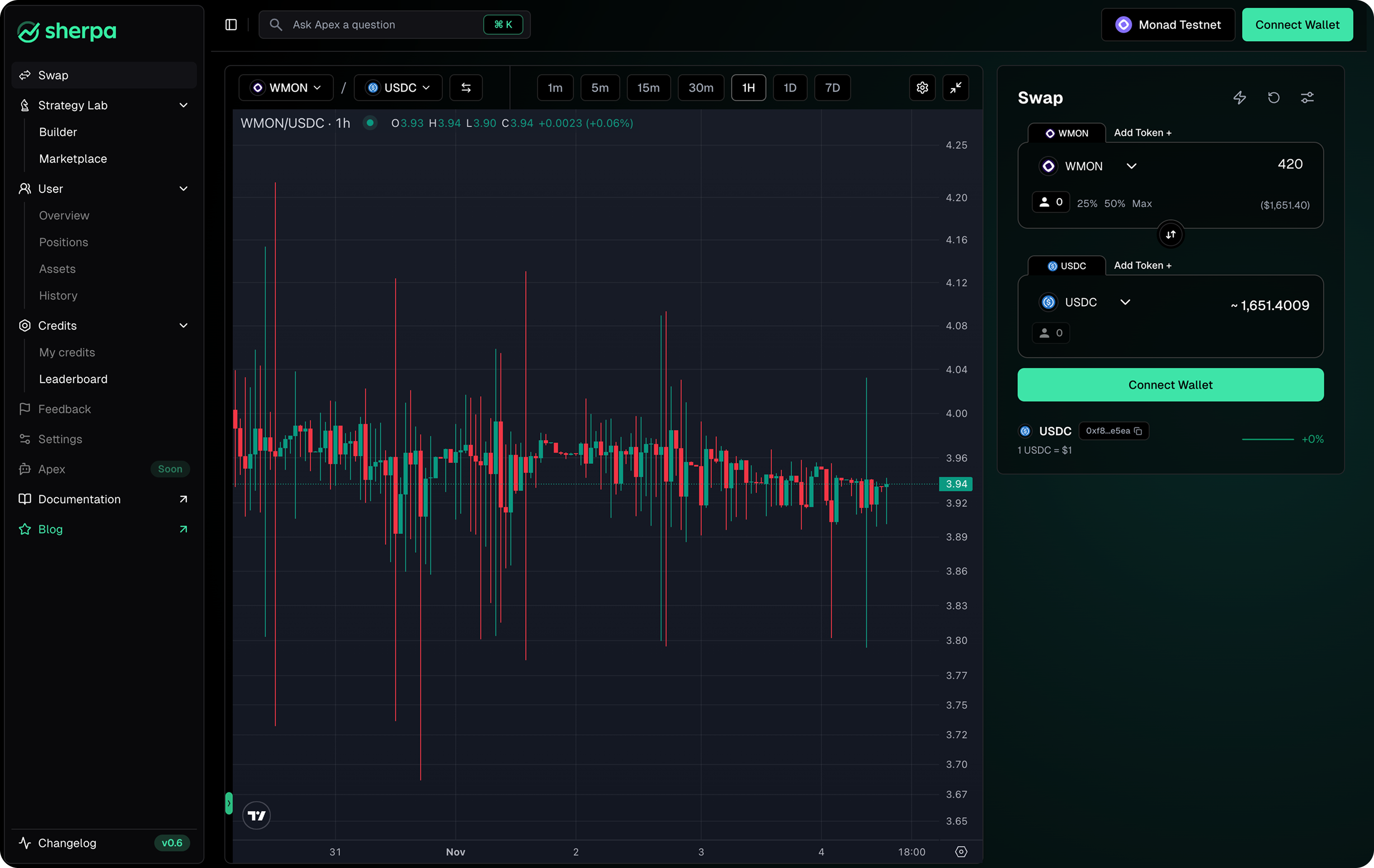Image resolution: width=1374 pixels, height=868 pixels.
Task: Toggle the sidebar panel icon
Action: [231, 25]
